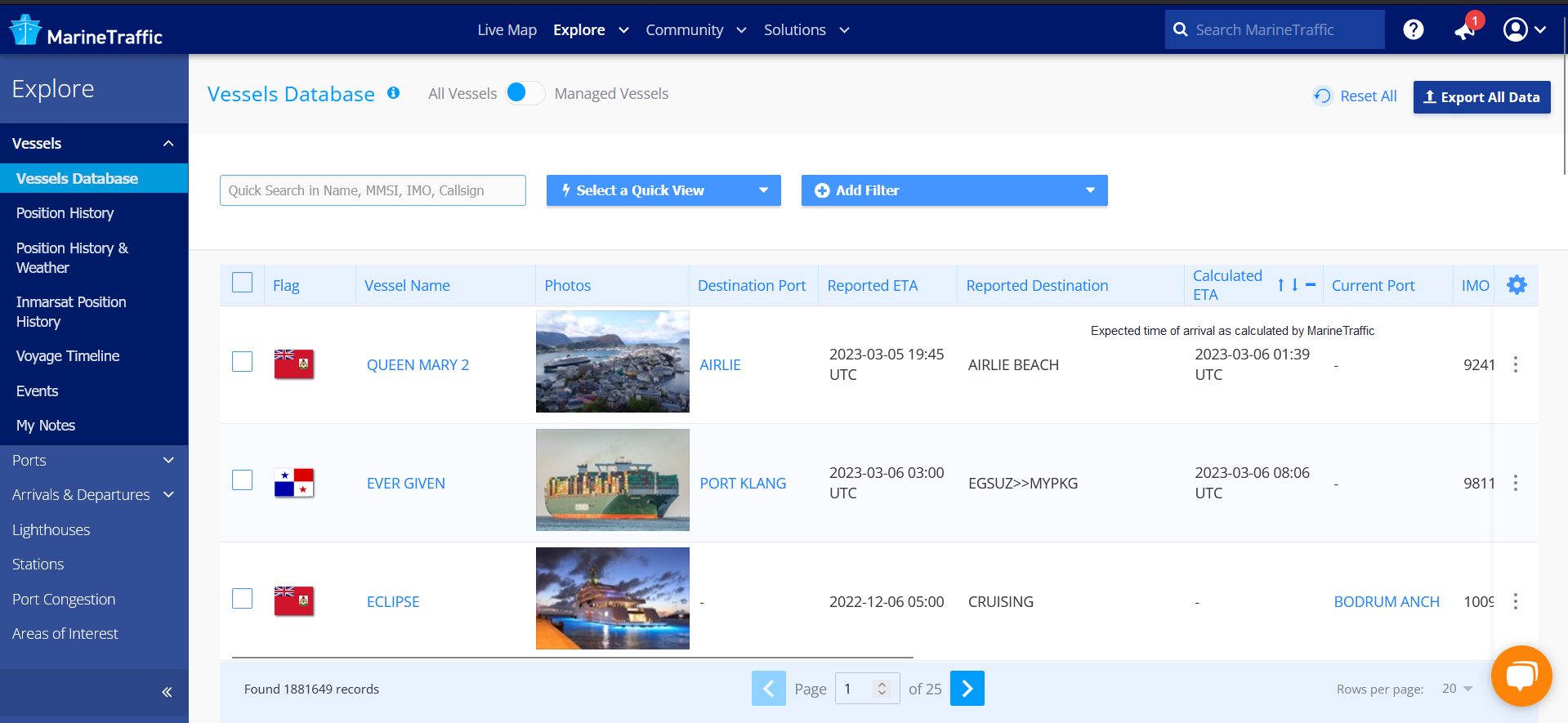Screen dimensions: 1568x723
Task: Click the Quick Search input field
Action: tap(373, 190)
